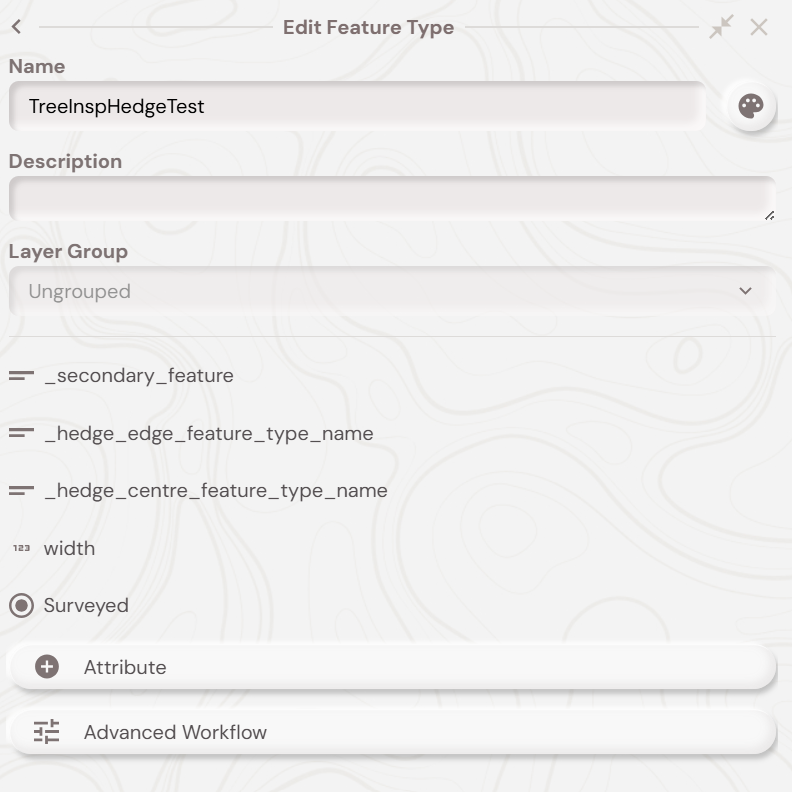
Task: Toggle the Surveyed radio icon
Action: coord(21,606)
